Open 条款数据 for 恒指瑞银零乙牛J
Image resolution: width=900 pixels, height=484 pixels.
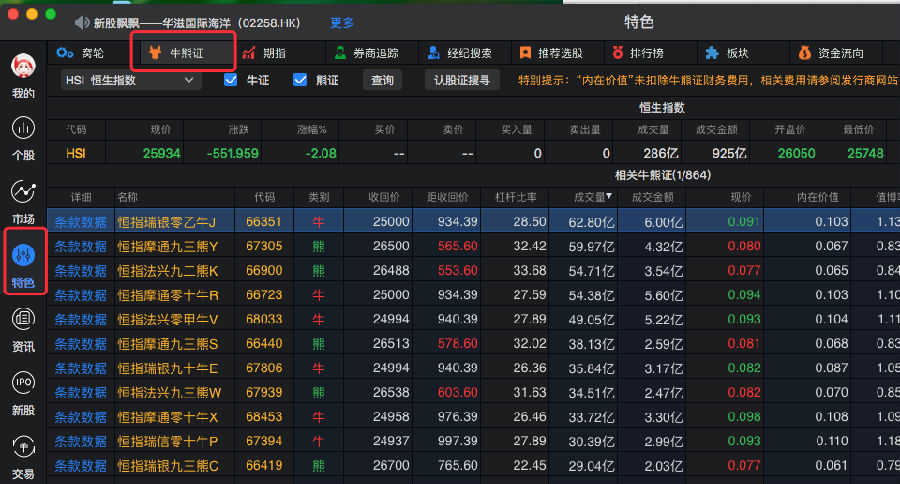click(80, 222)
